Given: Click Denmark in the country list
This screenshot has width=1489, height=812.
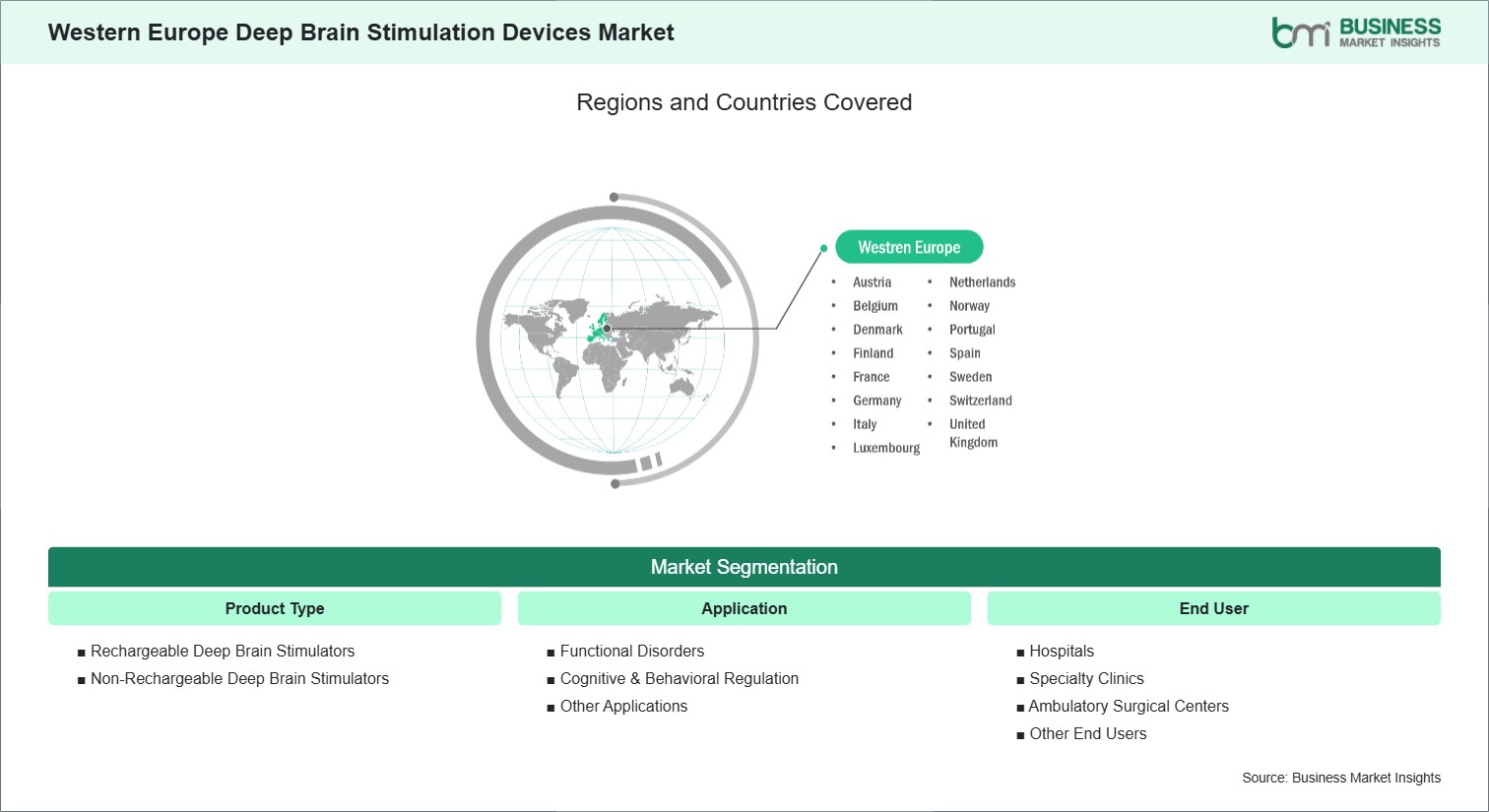Looking at the screenshot, I should point(877,330).
